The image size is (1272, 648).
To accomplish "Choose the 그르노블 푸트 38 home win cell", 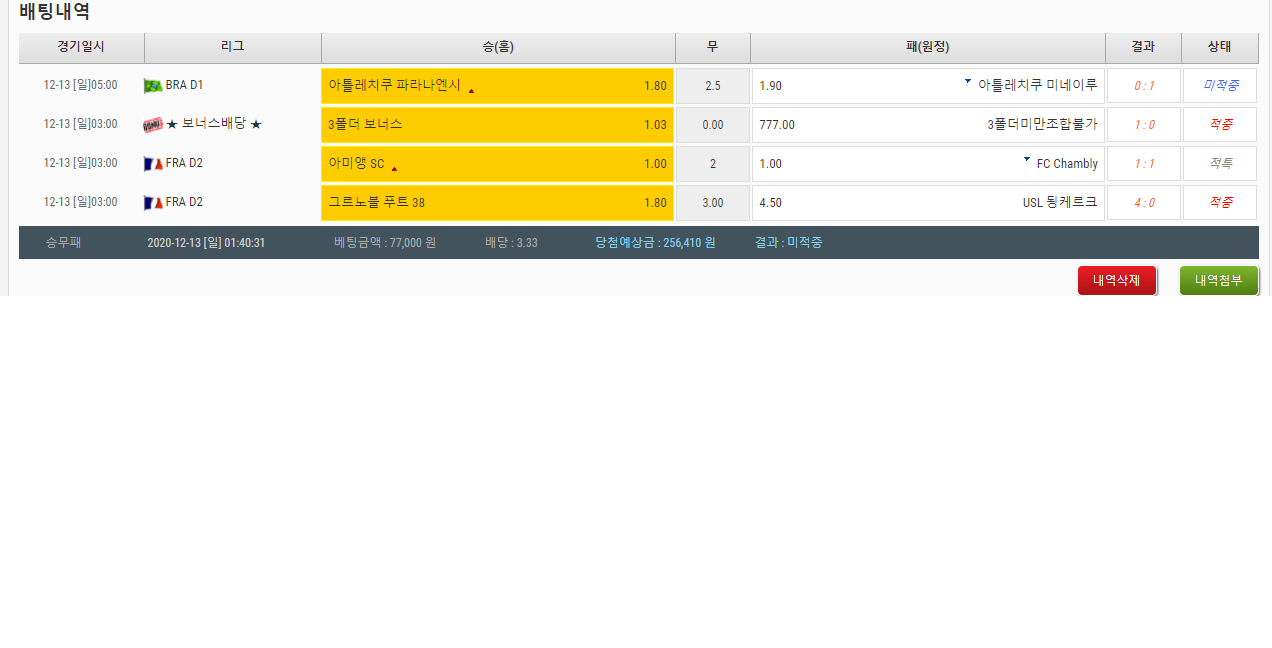I will (x=497, y=203).
